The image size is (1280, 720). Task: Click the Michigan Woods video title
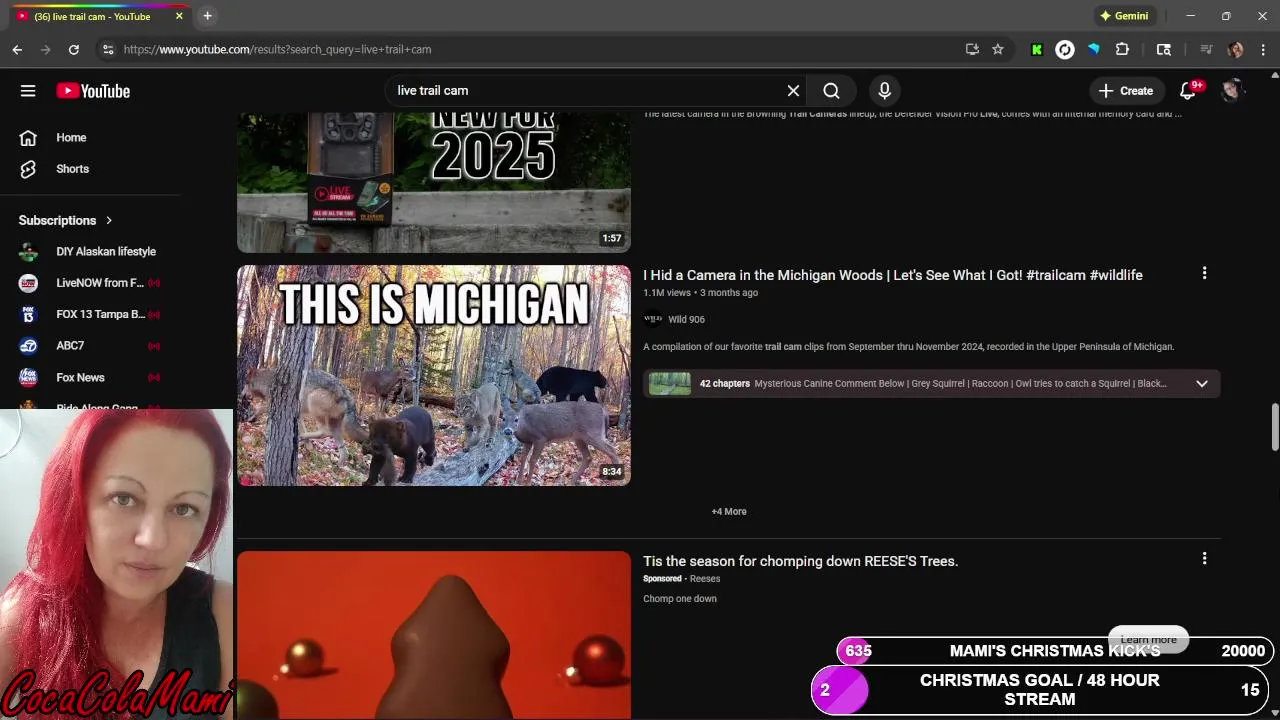pos(892,275)
